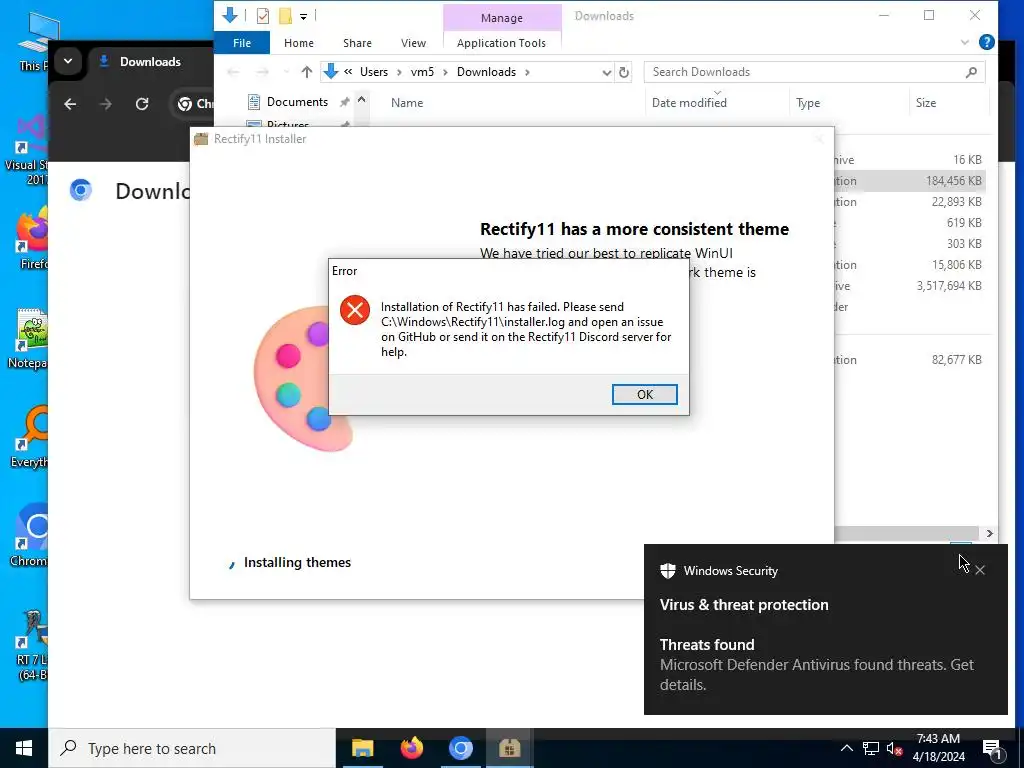Screen dimensions: 1024x768
Task: Click the pin icon next to Documents
Action: (344, 102)
